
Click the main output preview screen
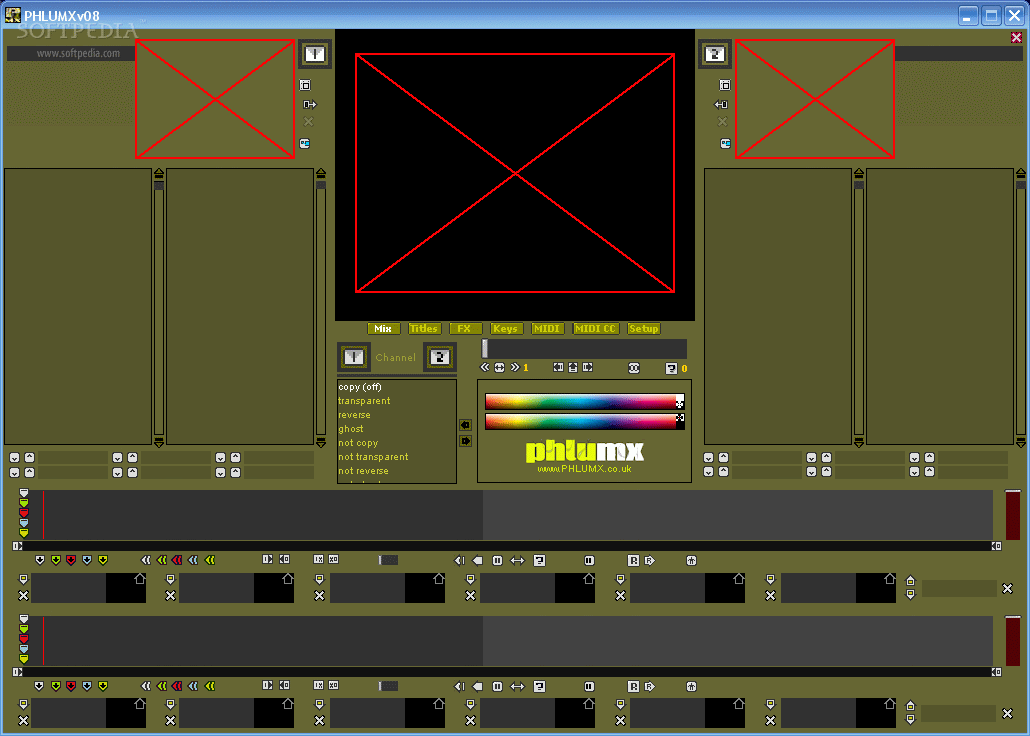(515, 173)
